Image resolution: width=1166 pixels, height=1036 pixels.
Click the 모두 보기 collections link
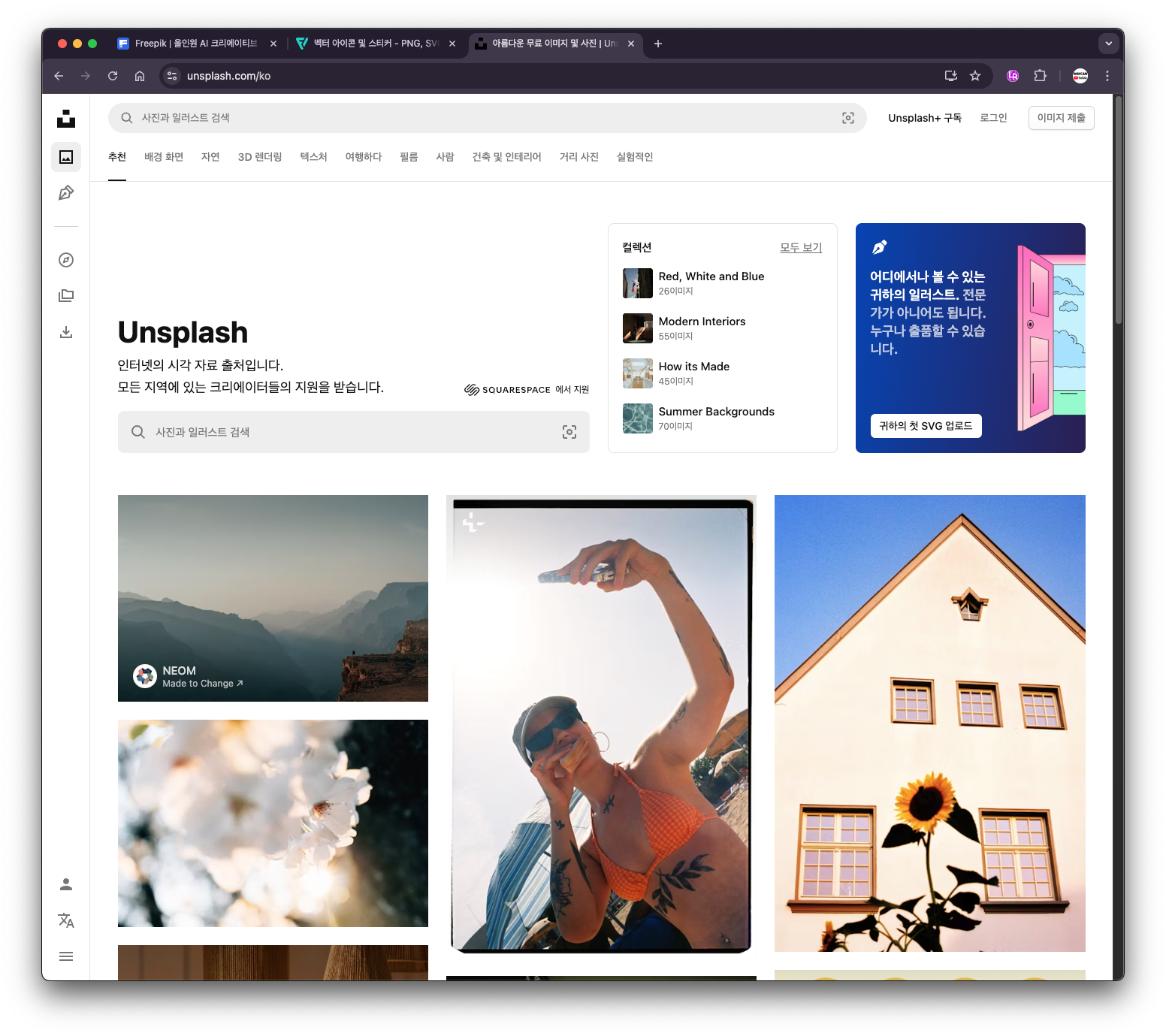[x=801, y=247]
